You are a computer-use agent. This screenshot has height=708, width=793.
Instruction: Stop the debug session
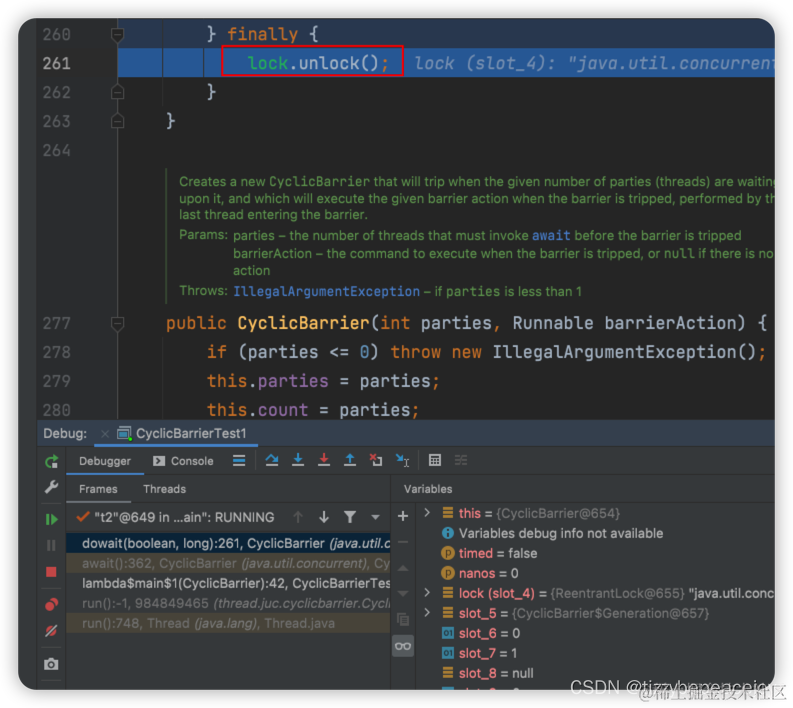click(52, 572)
